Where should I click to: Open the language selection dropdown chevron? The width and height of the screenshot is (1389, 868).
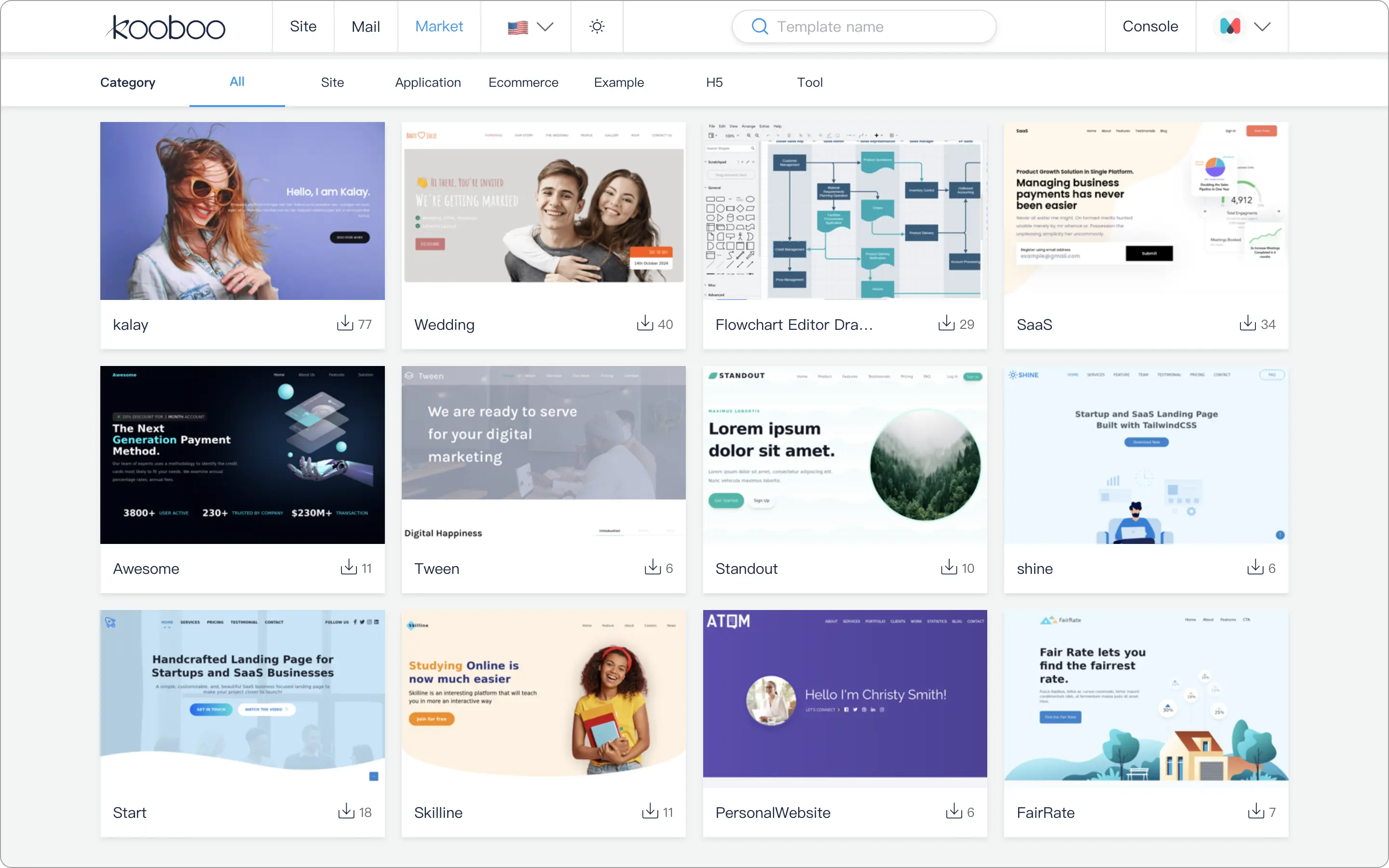click(x=546, y=27)
